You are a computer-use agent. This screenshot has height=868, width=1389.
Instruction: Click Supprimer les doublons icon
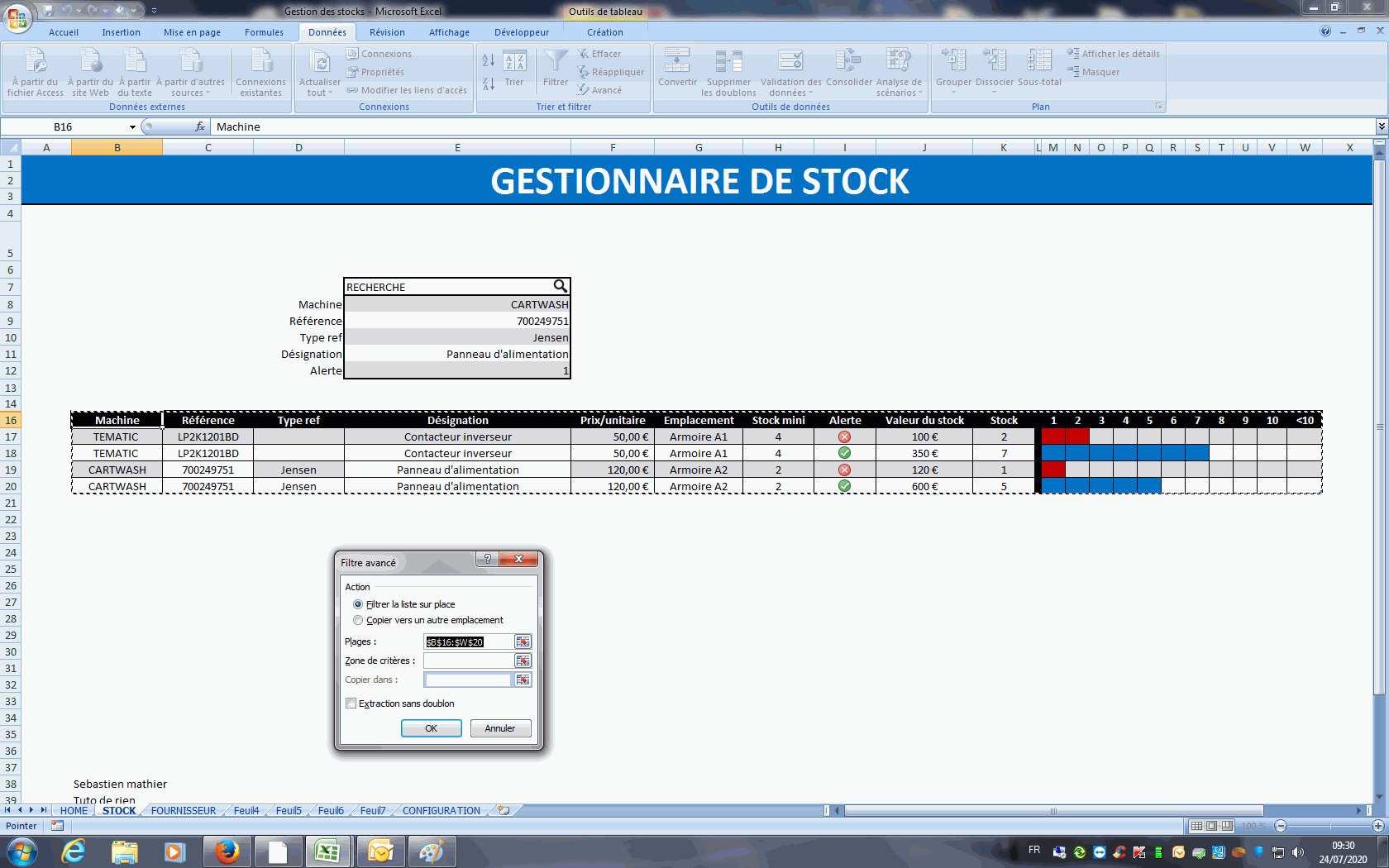pyautogui.click(x=728, y=61)
